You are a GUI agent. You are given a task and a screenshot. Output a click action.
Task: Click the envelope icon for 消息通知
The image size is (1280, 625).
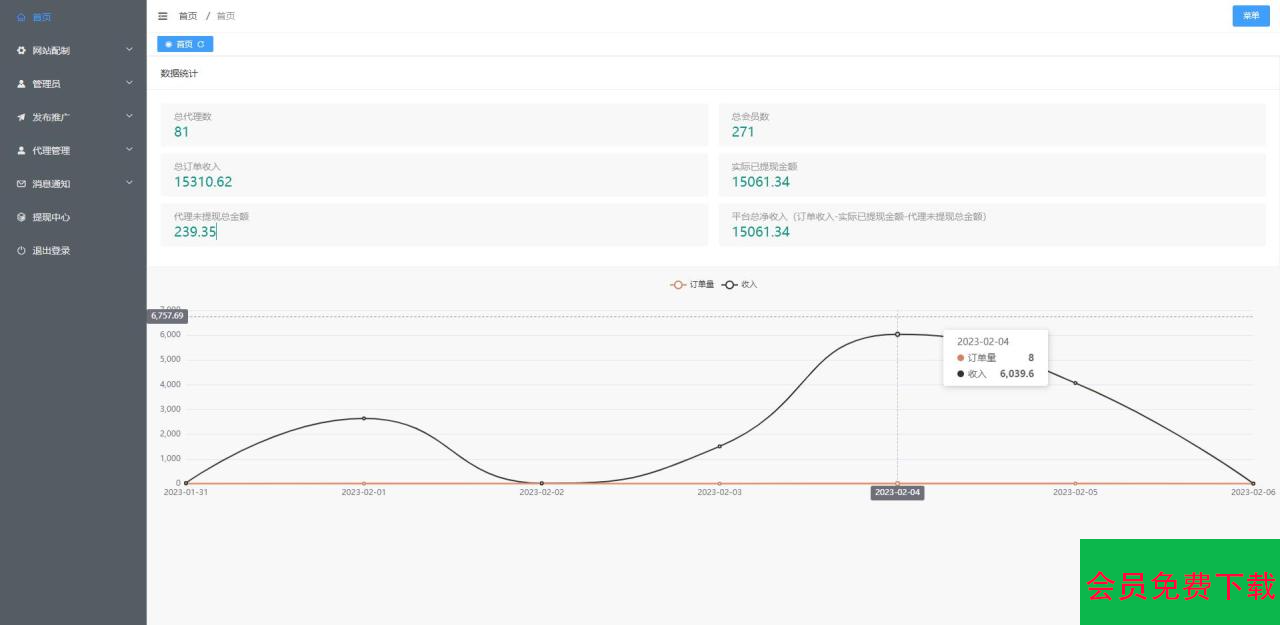(x=21, y=184)
